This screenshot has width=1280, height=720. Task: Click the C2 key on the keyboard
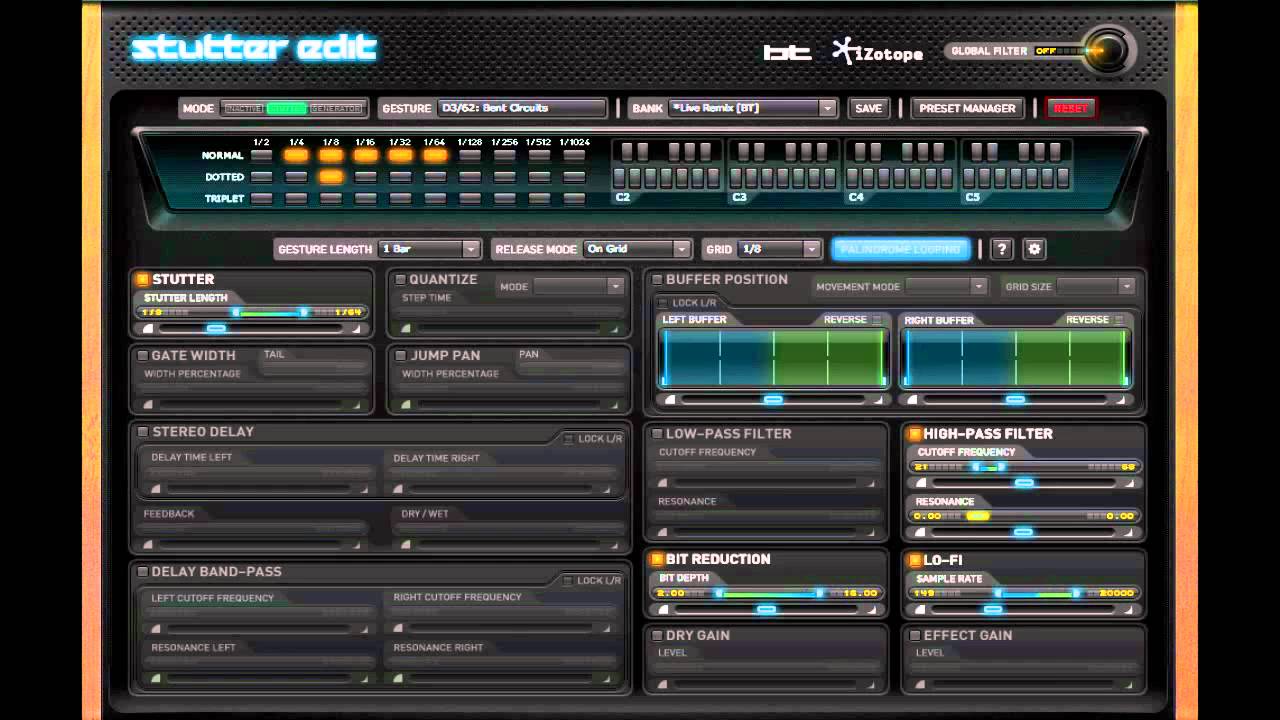(x=620, y=179)
